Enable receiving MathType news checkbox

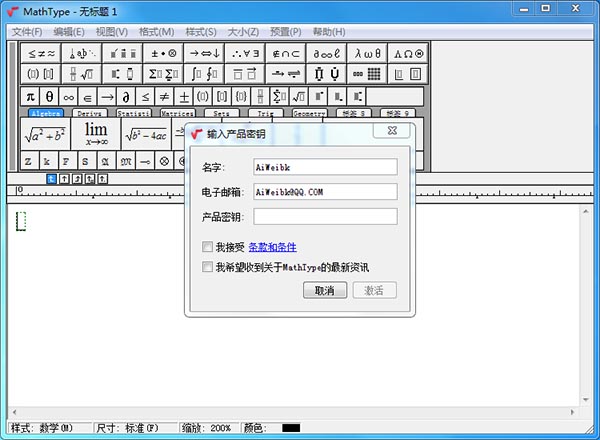tap(207, 267)
